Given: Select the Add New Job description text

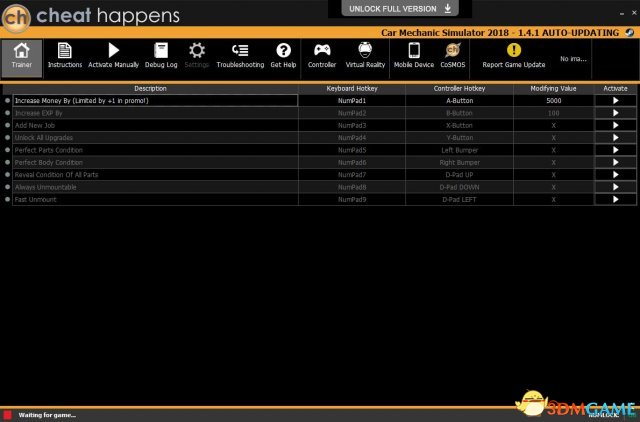Looking at the screenshot, I should (35, 125).
